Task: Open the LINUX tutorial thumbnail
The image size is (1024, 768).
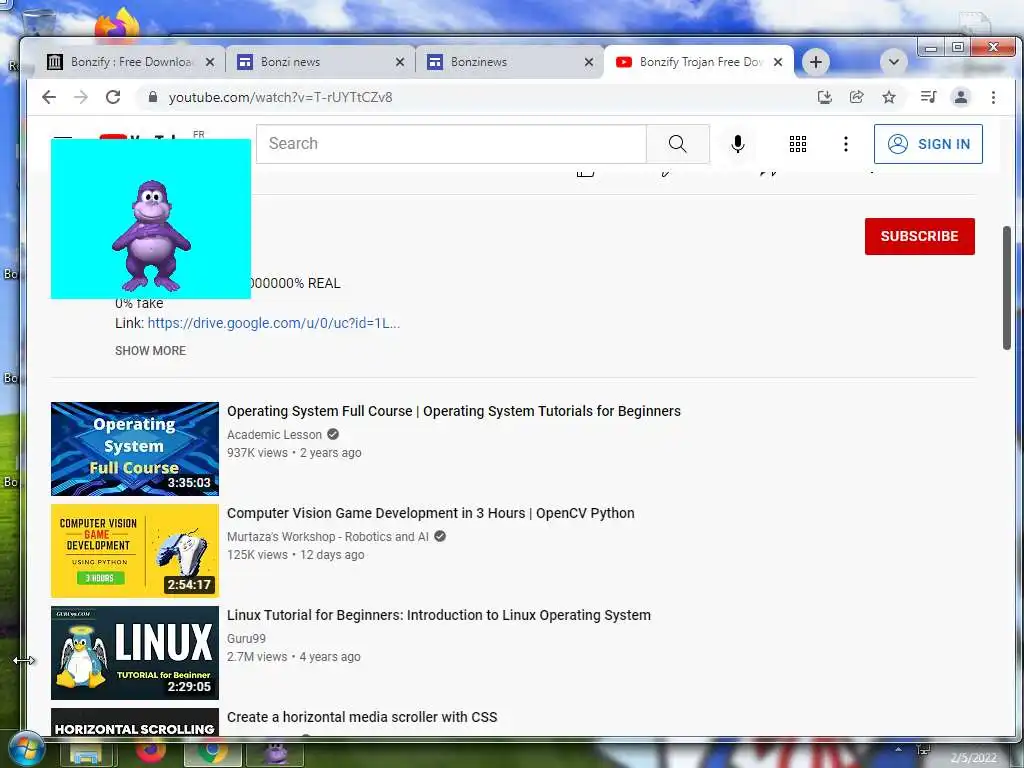Action: coord(135,652)
